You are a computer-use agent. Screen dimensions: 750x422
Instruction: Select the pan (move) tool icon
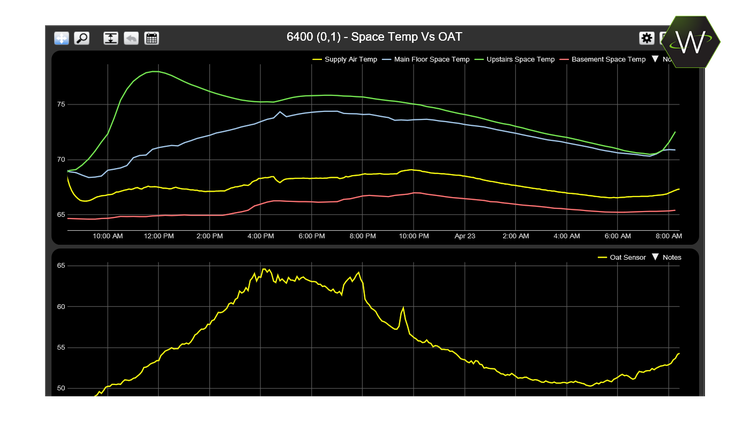tap(62, 38)
